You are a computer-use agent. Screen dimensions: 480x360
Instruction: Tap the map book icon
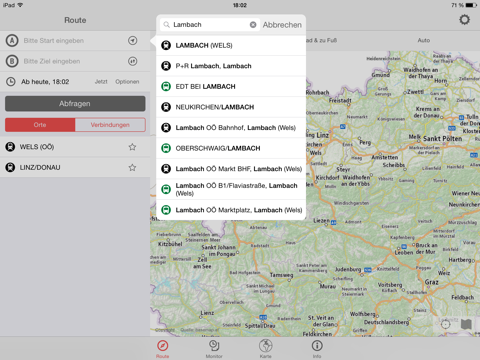(466, 324)
